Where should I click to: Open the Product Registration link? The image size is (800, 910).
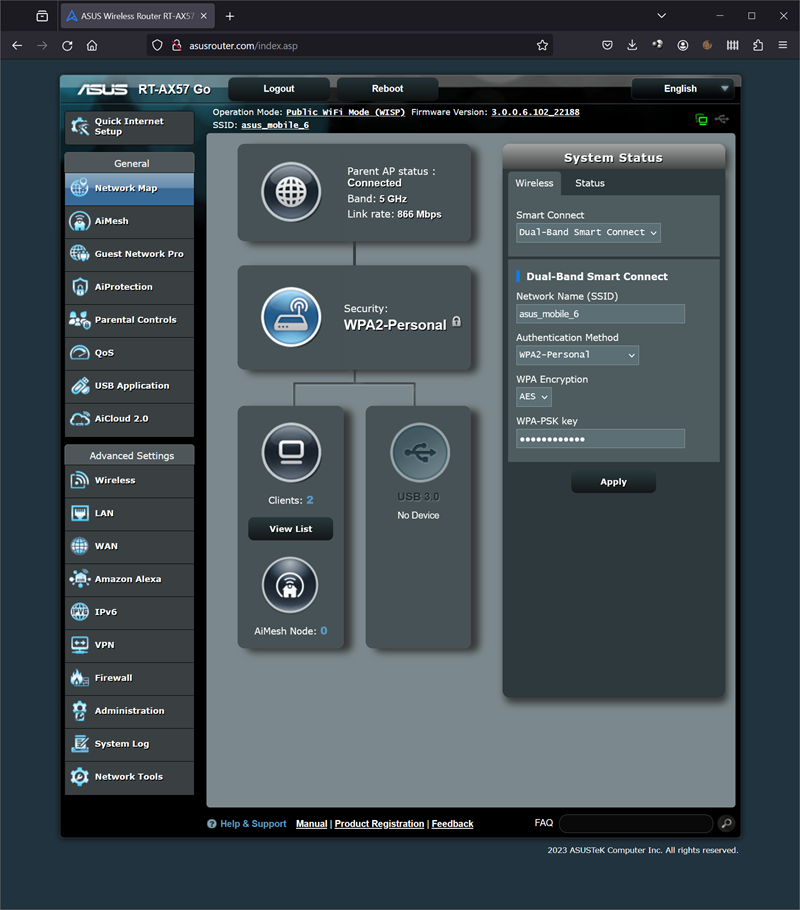(379, 824)
